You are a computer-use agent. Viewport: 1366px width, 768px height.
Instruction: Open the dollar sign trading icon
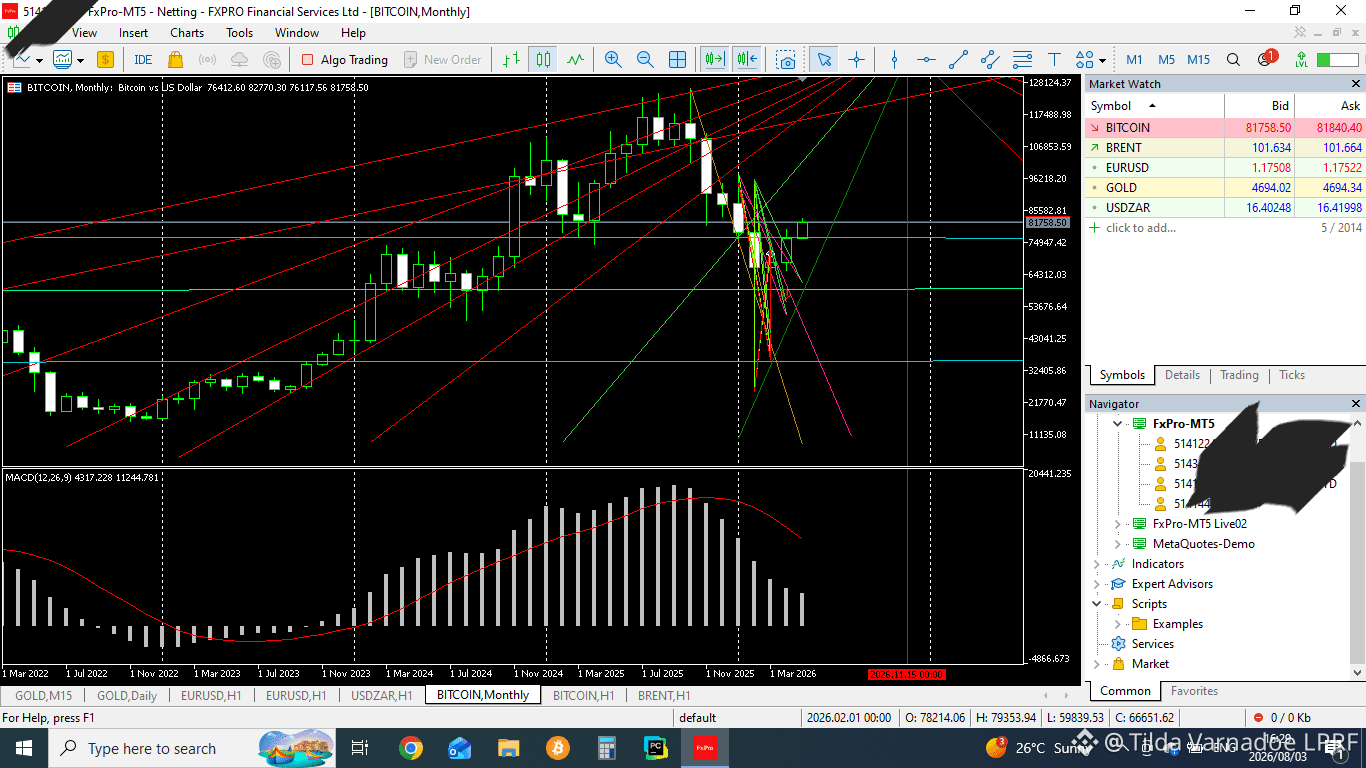[x=105, y=60]
